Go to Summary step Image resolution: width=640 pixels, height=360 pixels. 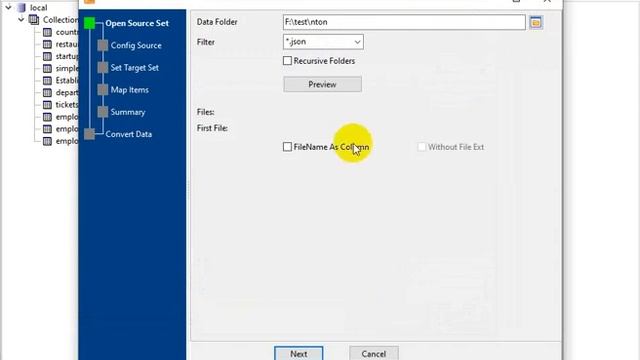click(x=128, y=112)
